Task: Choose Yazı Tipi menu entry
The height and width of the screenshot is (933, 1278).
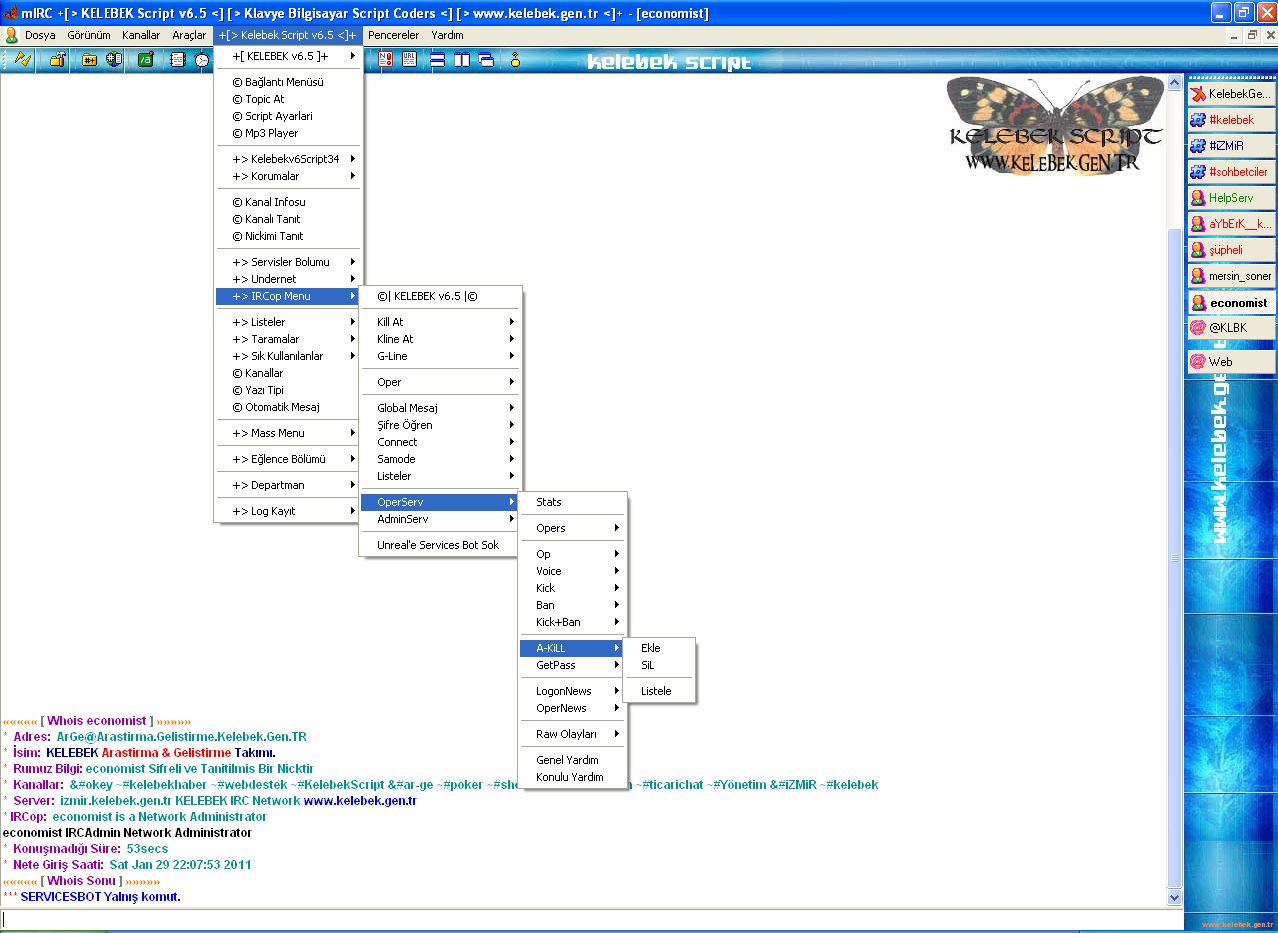Action: click(x=289, y=390)
